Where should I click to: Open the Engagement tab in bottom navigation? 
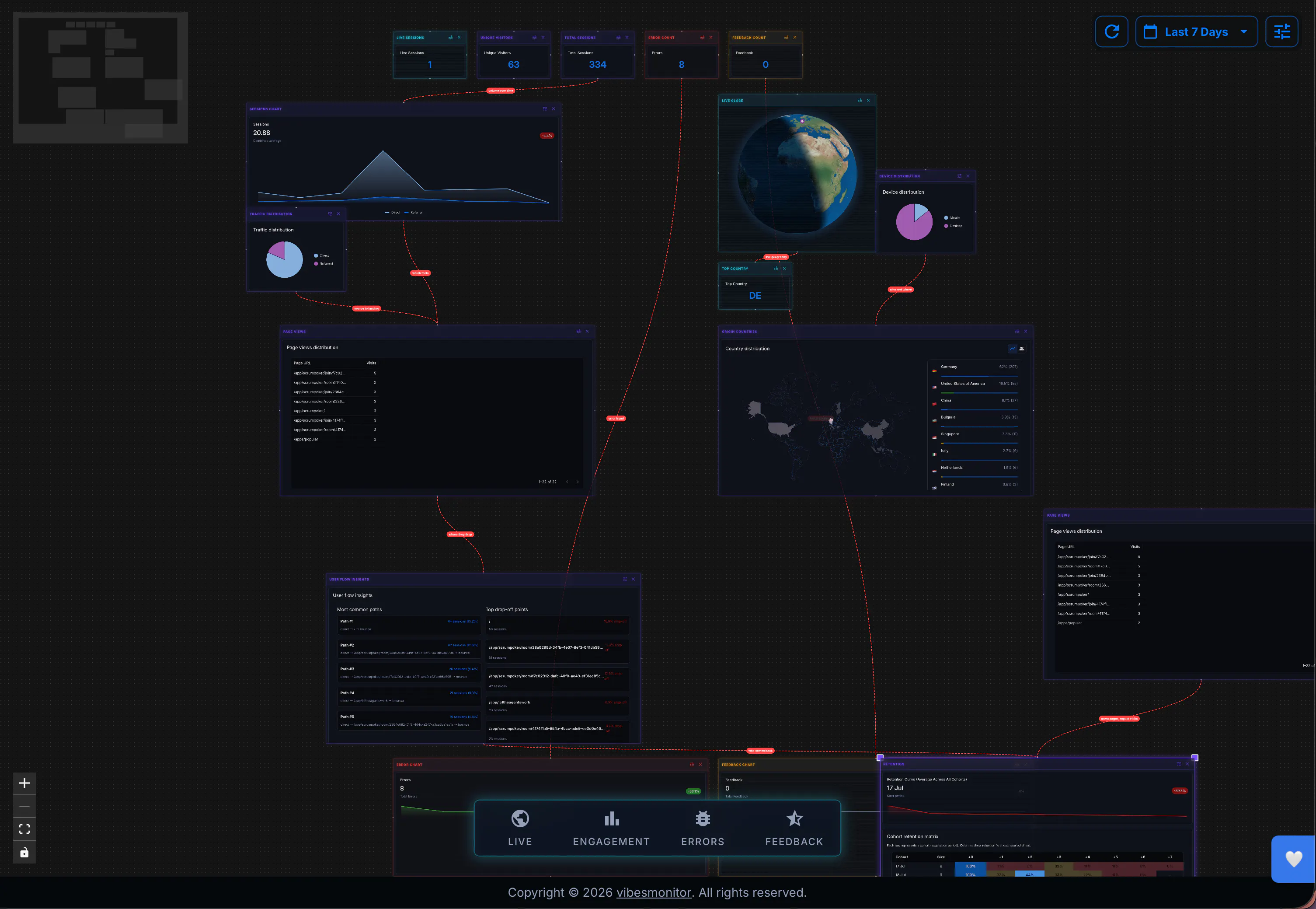coord(611,828)
